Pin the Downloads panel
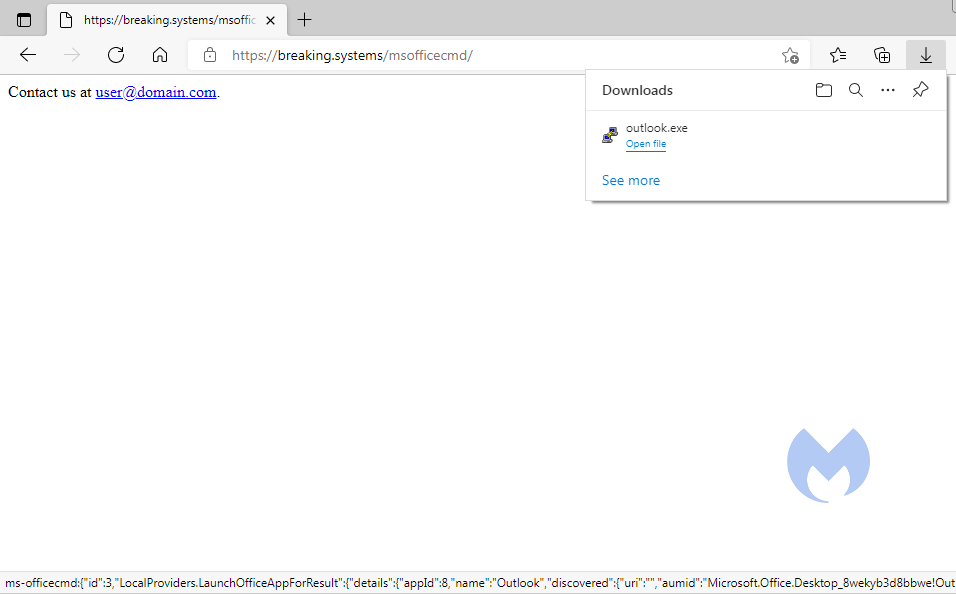The image size is (956, 594). [x=921, y=90]
